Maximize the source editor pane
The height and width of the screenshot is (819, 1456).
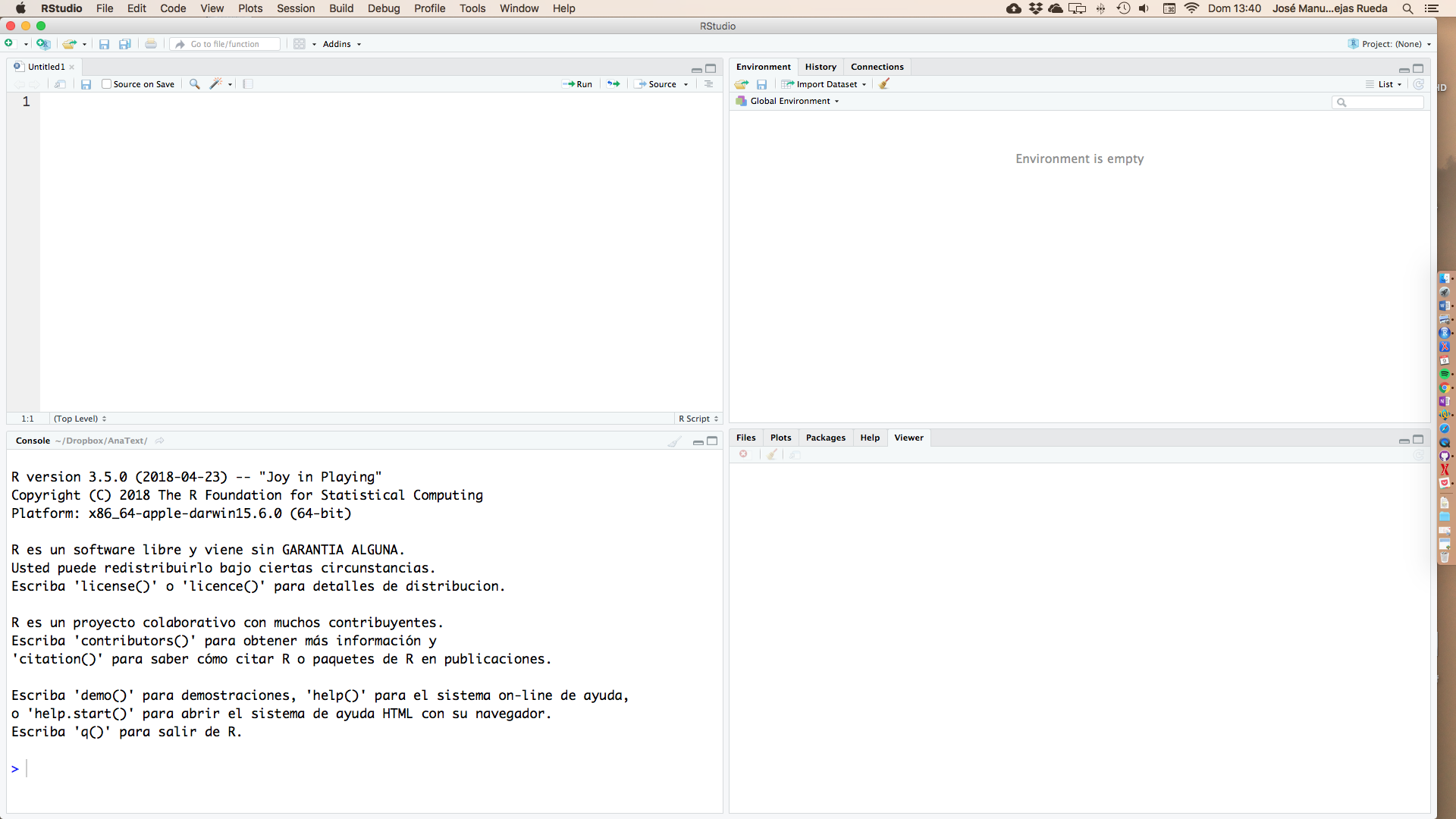(711, 68)
